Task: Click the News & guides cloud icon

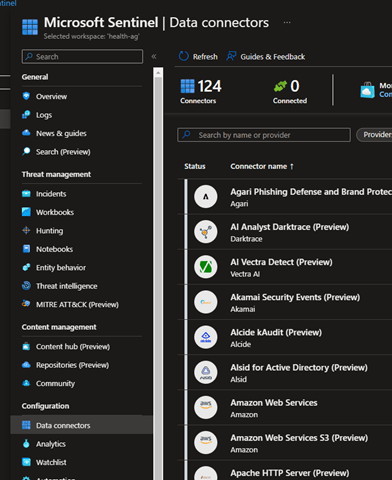Action: (x=26, y=133)
